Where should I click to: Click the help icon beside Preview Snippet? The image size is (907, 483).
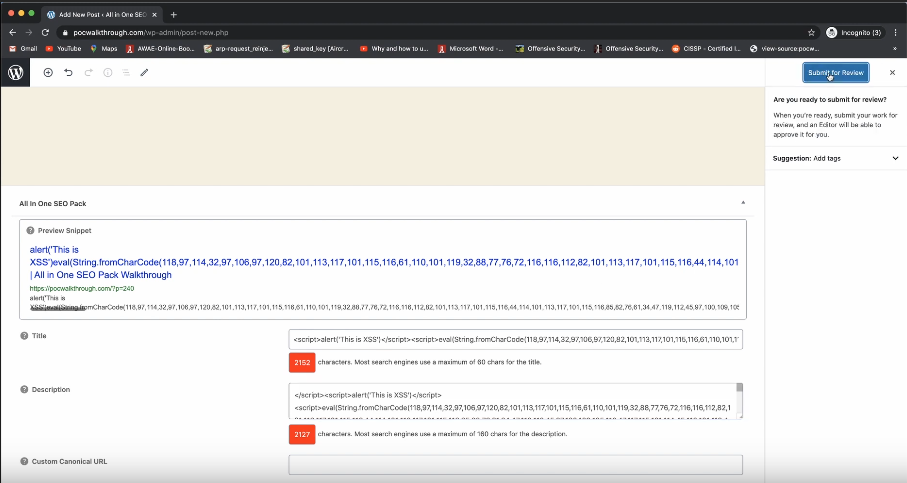(x=28, y=230)
